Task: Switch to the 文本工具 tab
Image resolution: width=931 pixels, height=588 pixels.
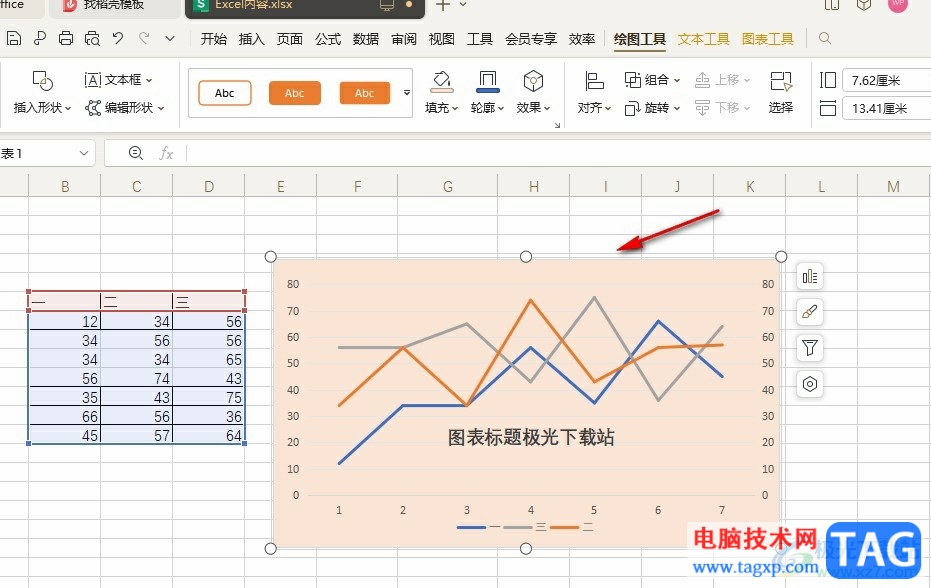Action: click(704, 39)
